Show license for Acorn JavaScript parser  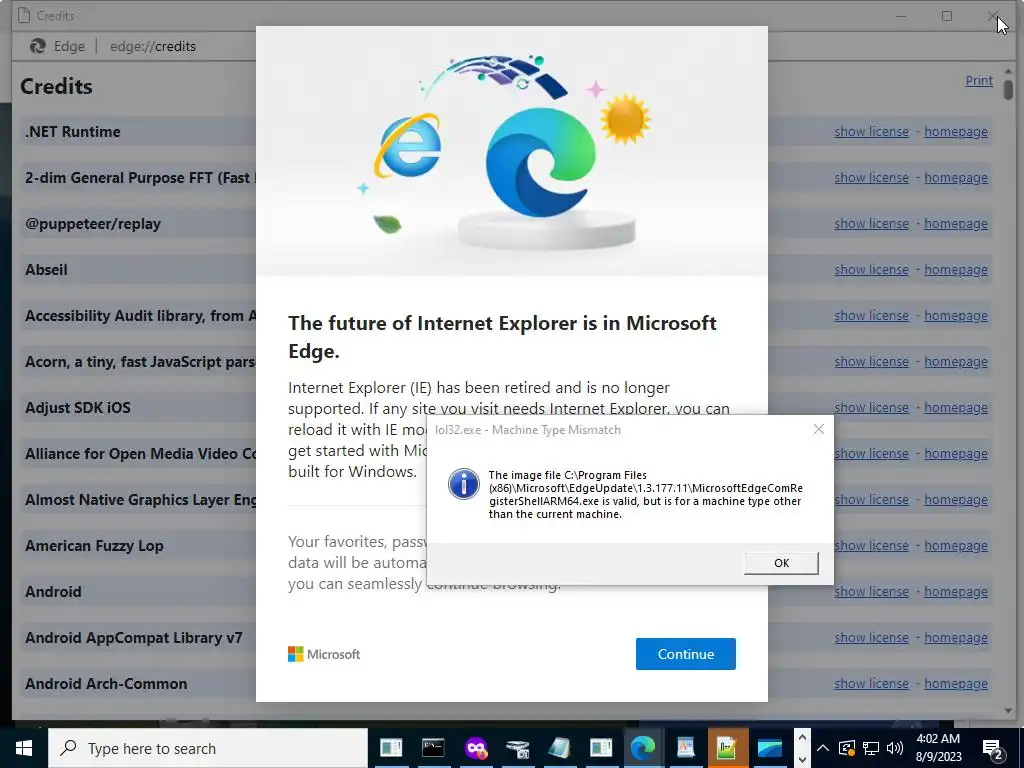871,361
